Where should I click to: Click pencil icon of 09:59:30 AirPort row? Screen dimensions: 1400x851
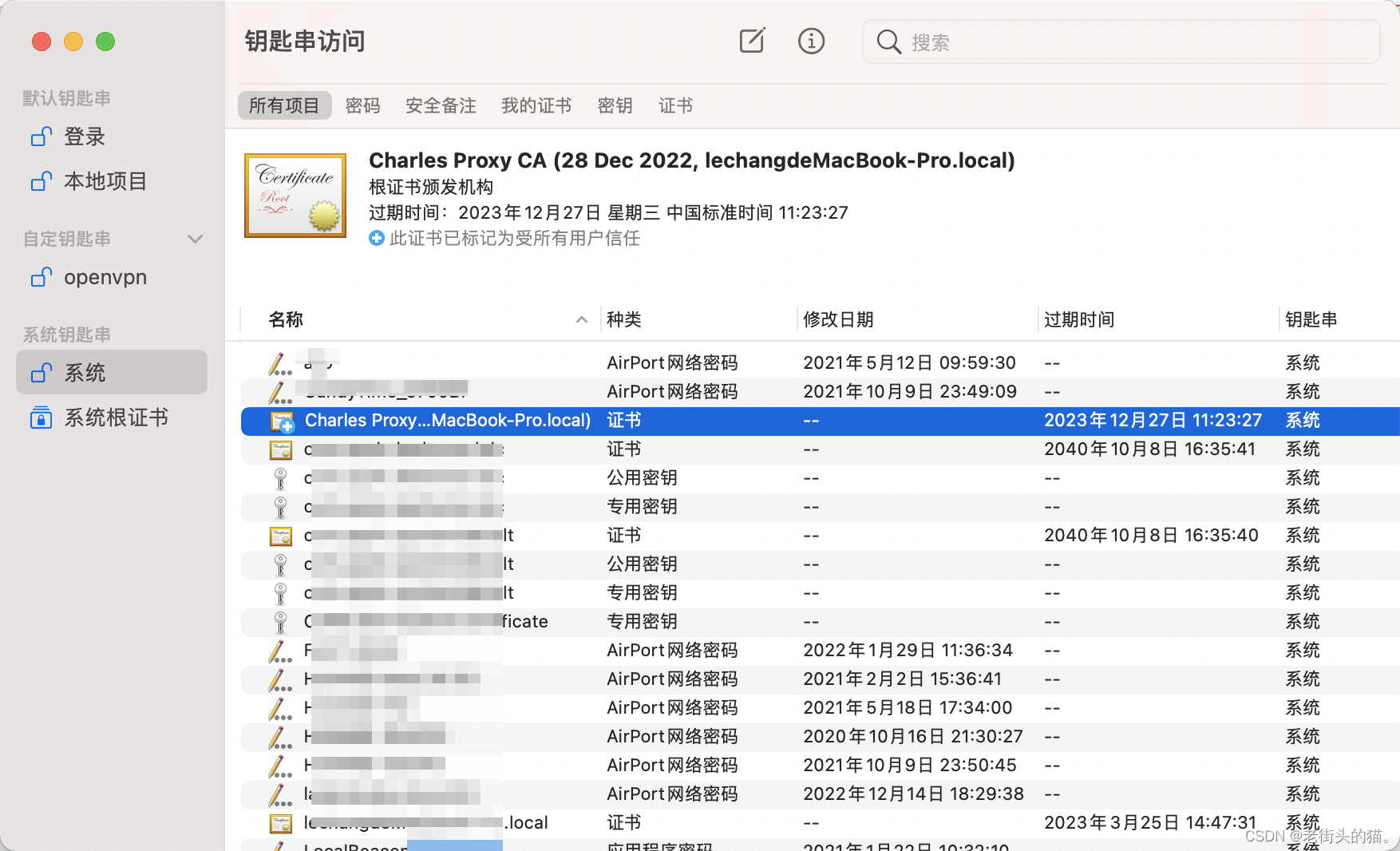(280, 363)
